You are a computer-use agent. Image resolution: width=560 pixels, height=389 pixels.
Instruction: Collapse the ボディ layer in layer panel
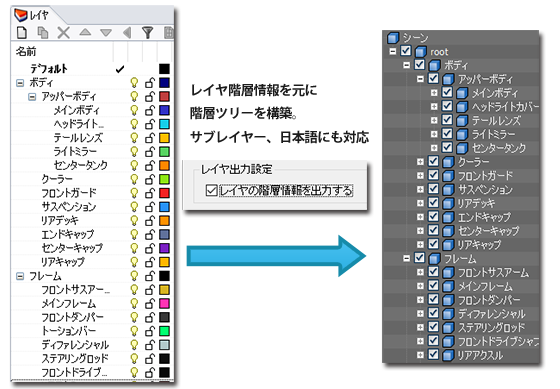pyautogui.click(x=20, y=83)
